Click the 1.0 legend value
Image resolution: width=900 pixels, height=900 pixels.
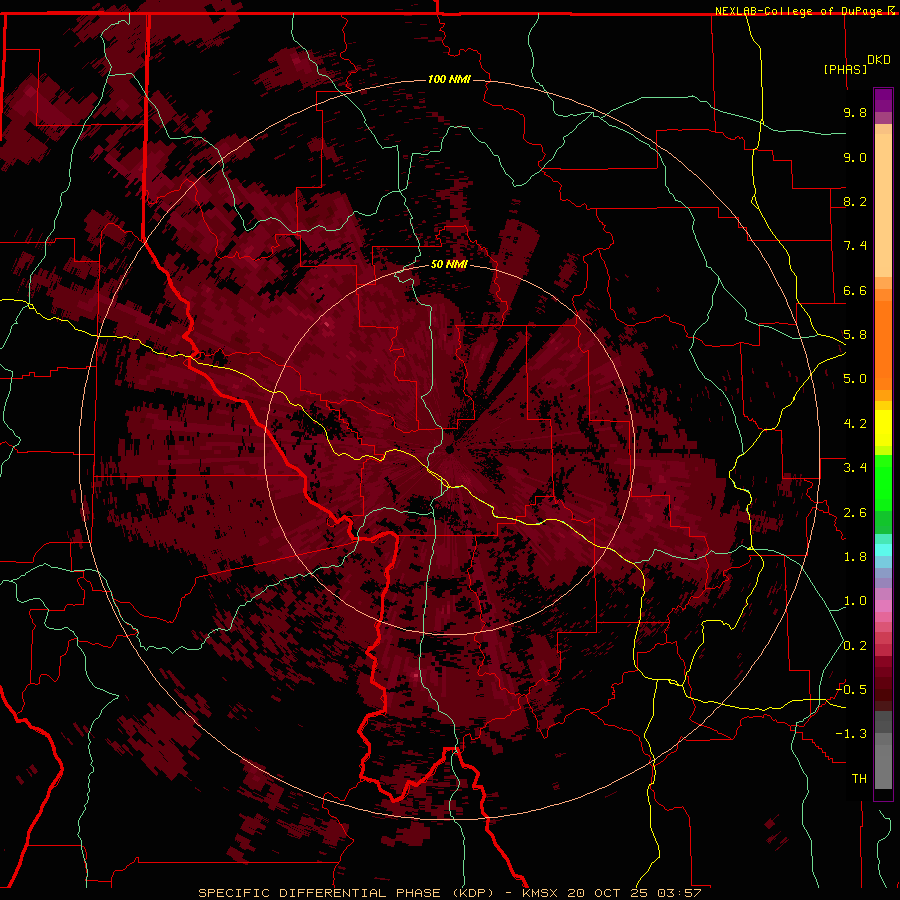(855, 601)
